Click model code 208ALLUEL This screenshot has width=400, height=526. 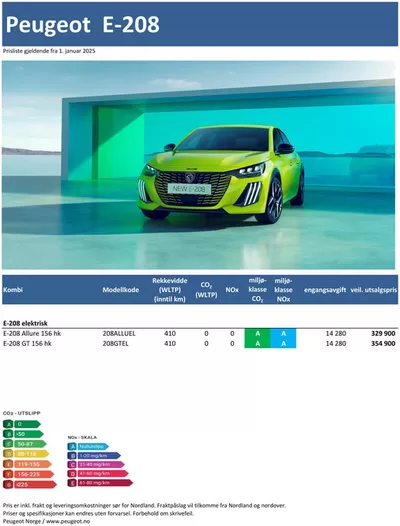click(x=119, y=333)
